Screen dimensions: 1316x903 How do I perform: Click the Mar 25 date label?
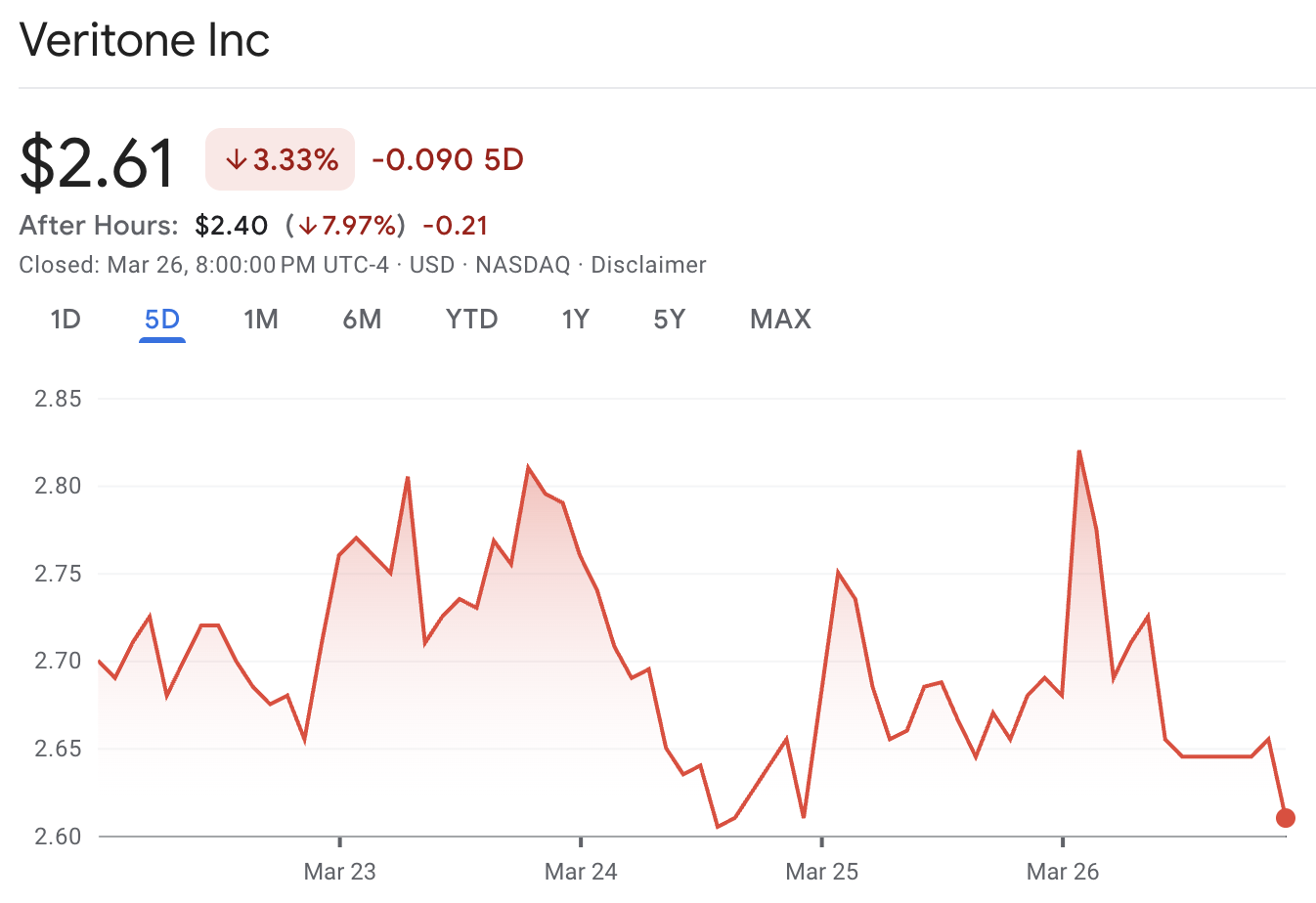822,870
